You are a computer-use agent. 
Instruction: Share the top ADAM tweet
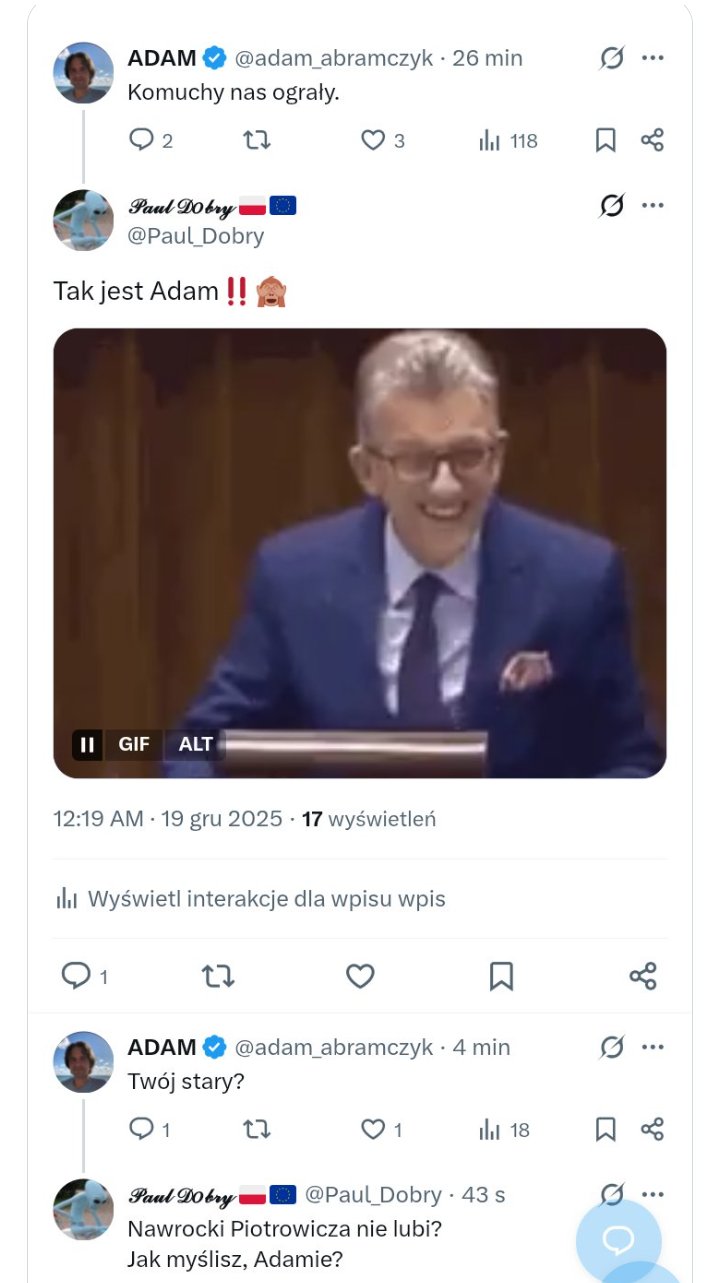(652, 140)
